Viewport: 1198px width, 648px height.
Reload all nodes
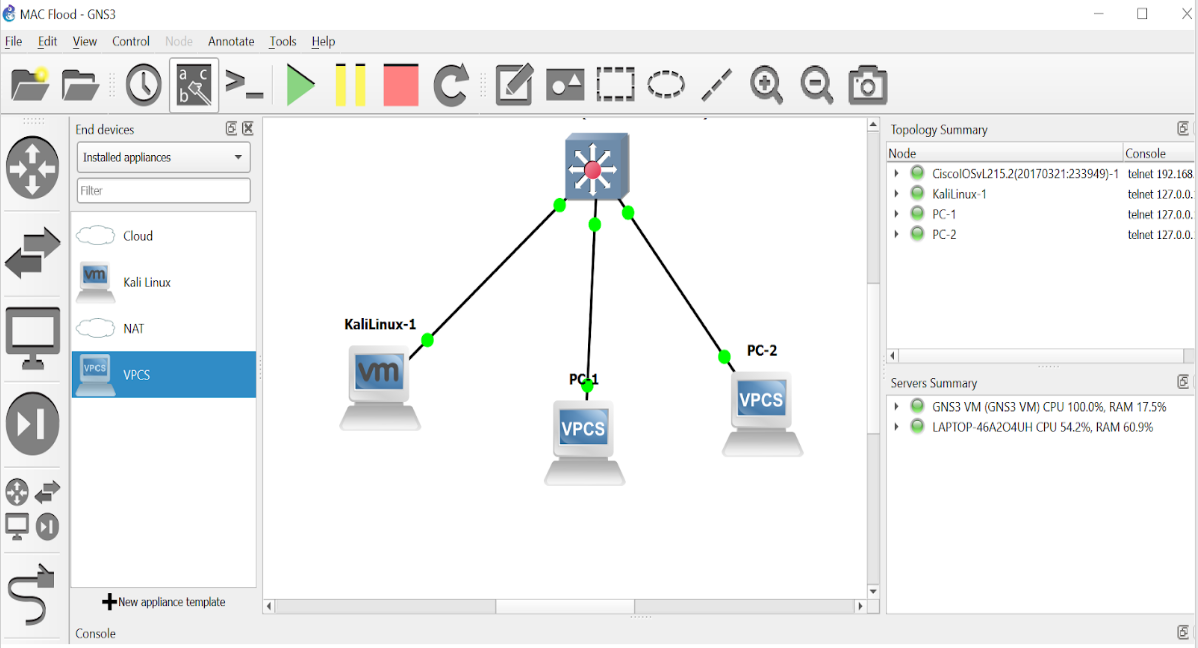(x=451, y=85)
